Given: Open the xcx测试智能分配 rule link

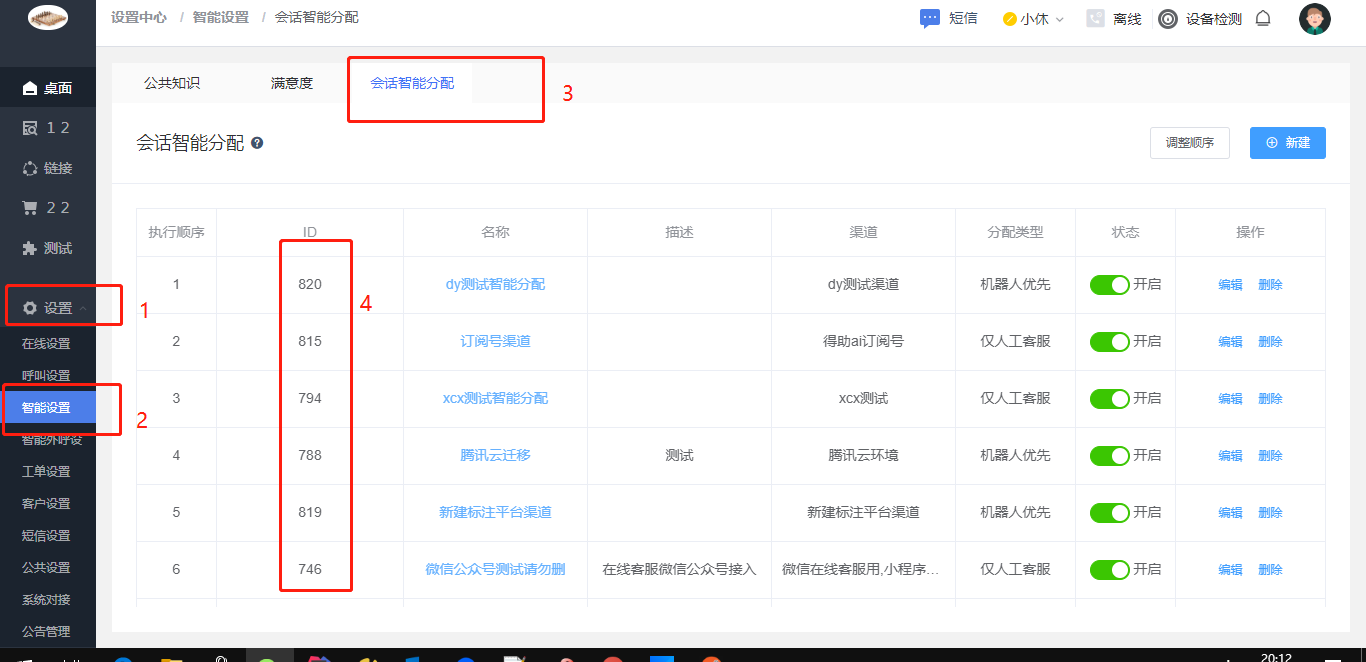Looking at the screenshot, I should pyautogui.click(x=495, y=398).
